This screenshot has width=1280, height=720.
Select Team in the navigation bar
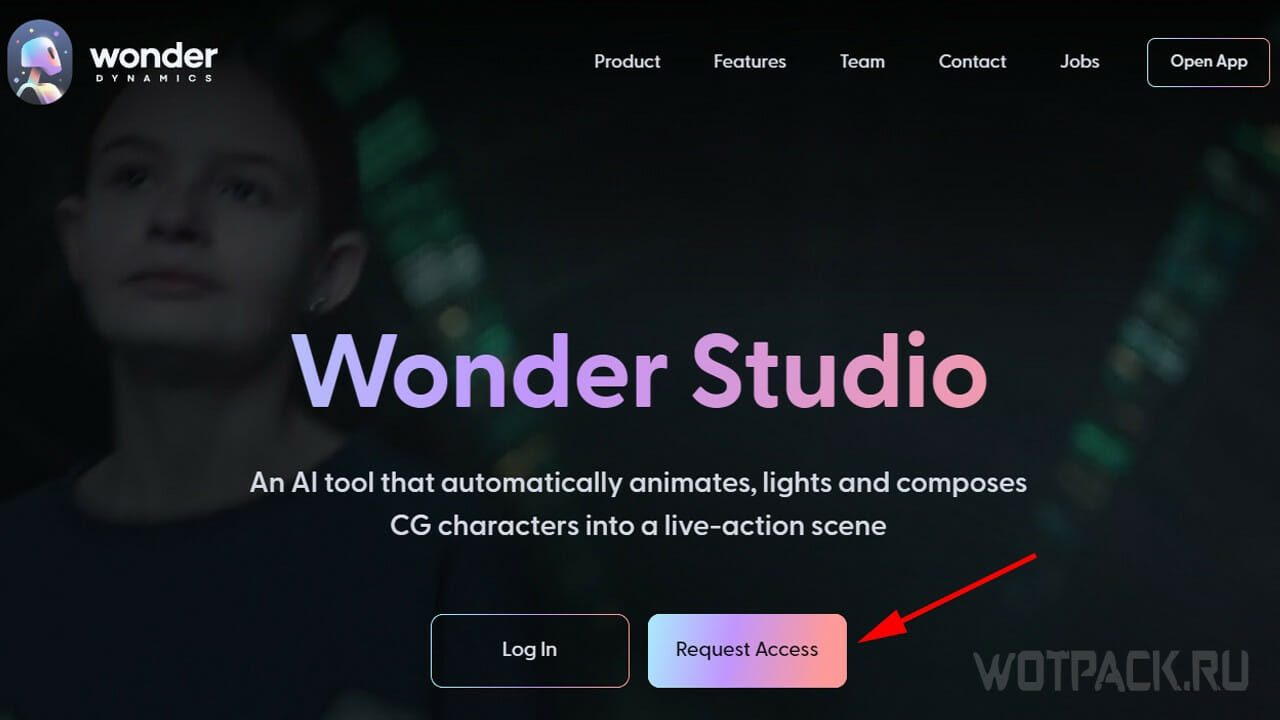pos(862,61)
